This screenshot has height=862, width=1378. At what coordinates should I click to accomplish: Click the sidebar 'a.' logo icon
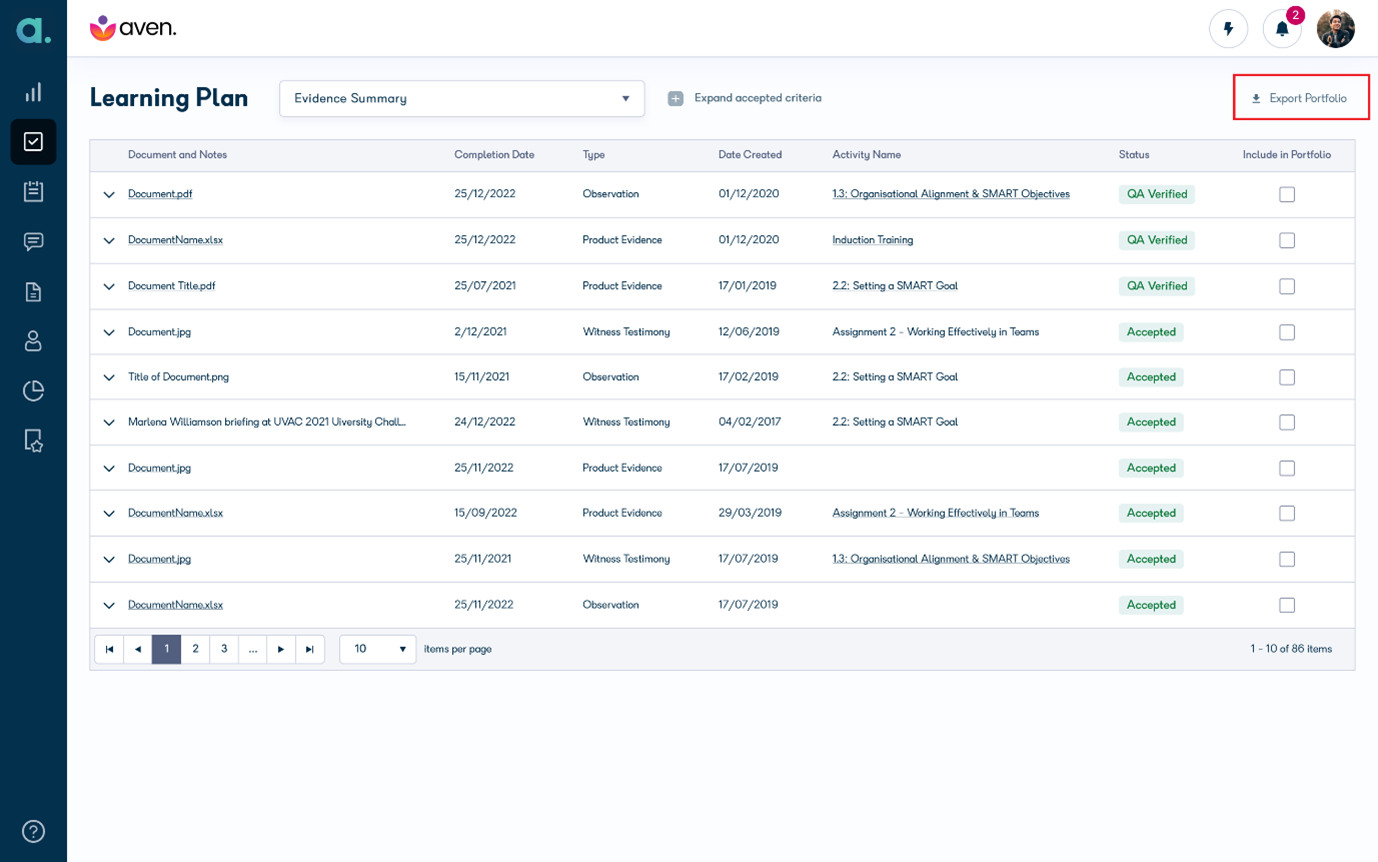(33, 30)
